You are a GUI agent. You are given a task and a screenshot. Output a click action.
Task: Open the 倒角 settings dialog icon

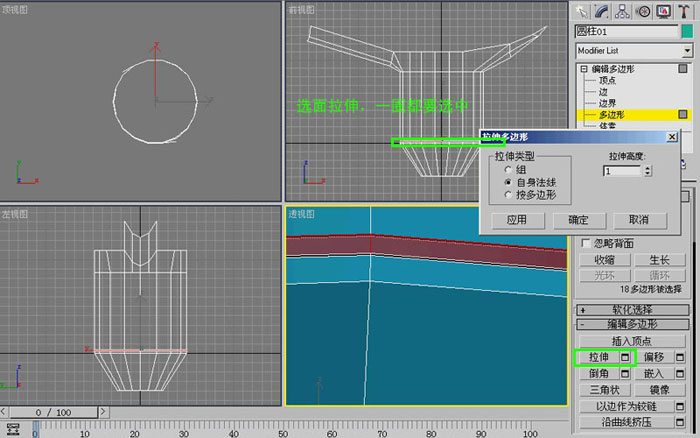tap(625, 374)
